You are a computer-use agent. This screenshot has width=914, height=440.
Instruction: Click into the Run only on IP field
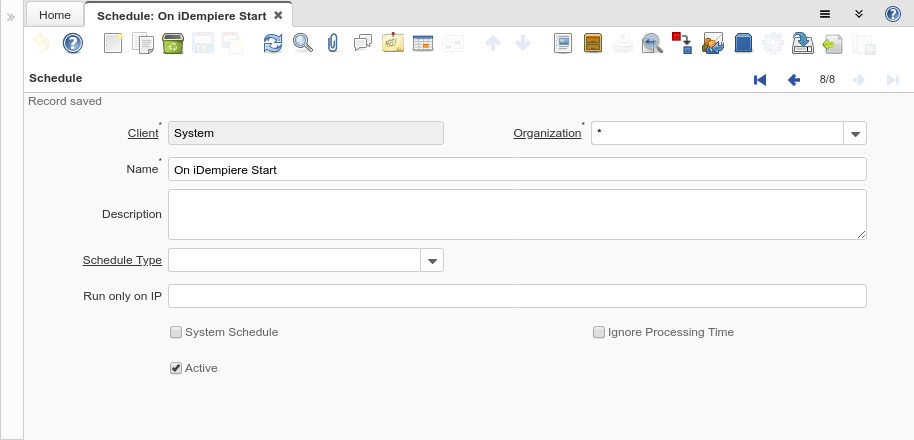517,296
